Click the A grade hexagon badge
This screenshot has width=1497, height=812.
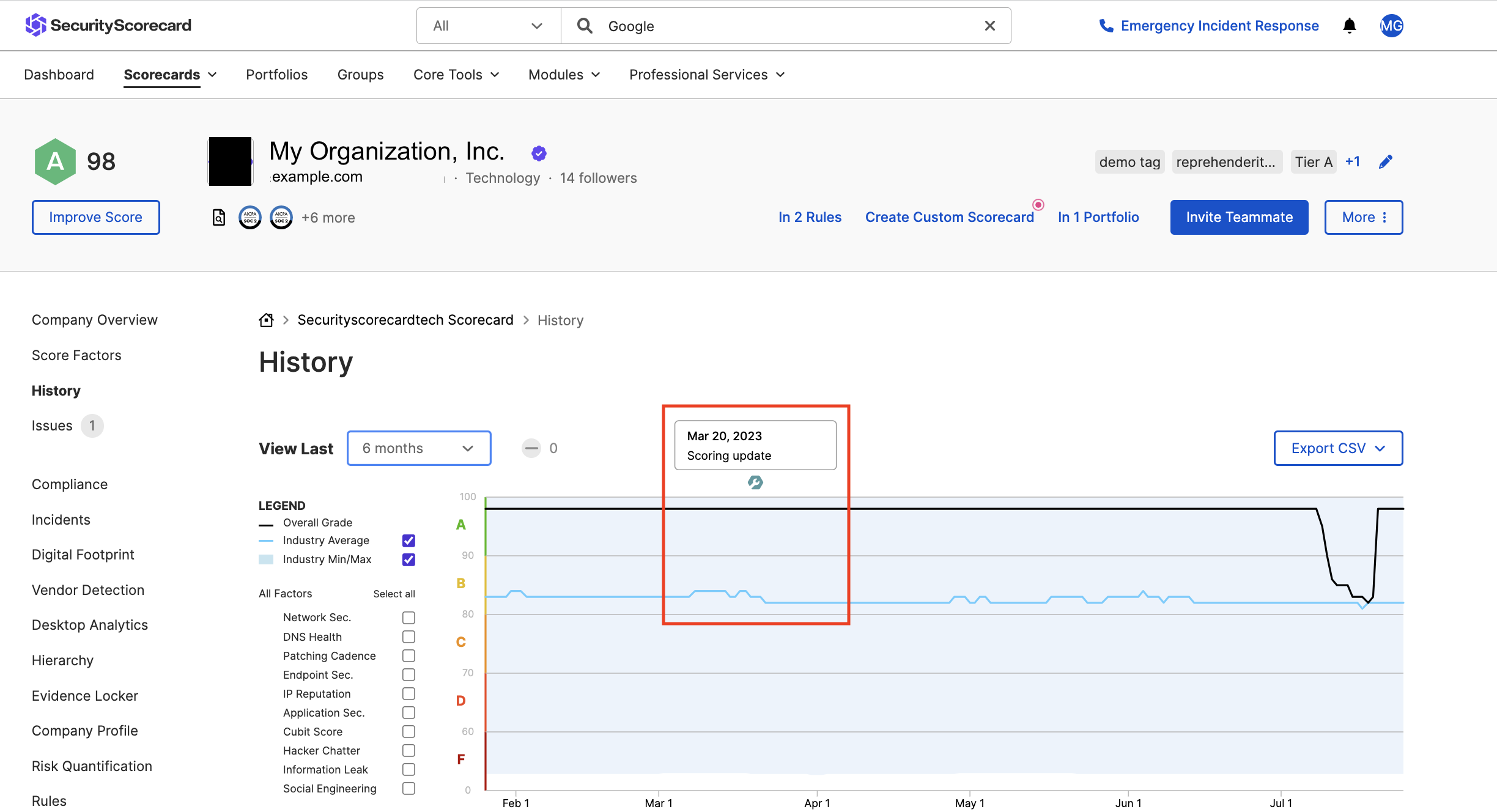coord(55,161)
